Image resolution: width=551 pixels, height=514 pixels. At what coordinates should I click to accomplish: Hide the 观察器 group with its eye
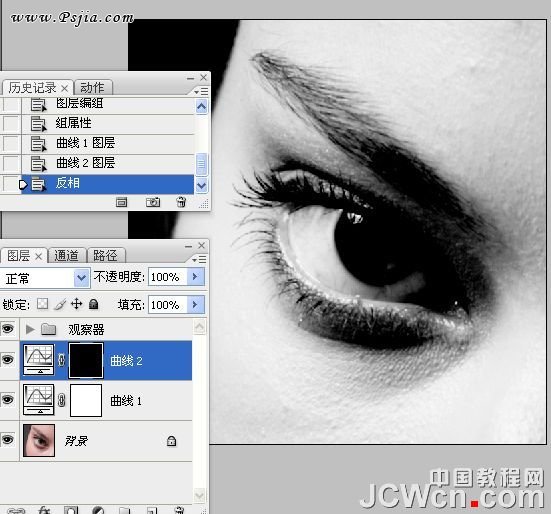pyautogui.click(x=8, y=329)
